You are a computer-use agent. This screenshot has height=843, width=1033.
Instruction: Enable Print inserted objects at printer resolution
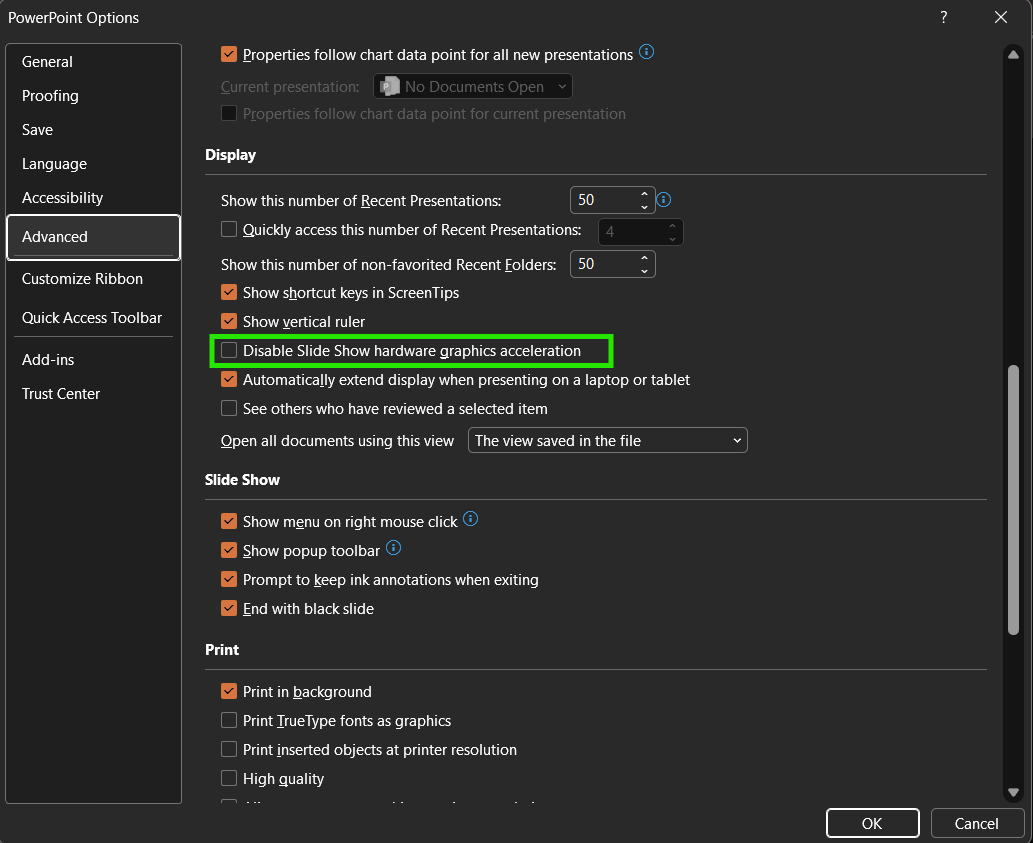pos(229,749)
